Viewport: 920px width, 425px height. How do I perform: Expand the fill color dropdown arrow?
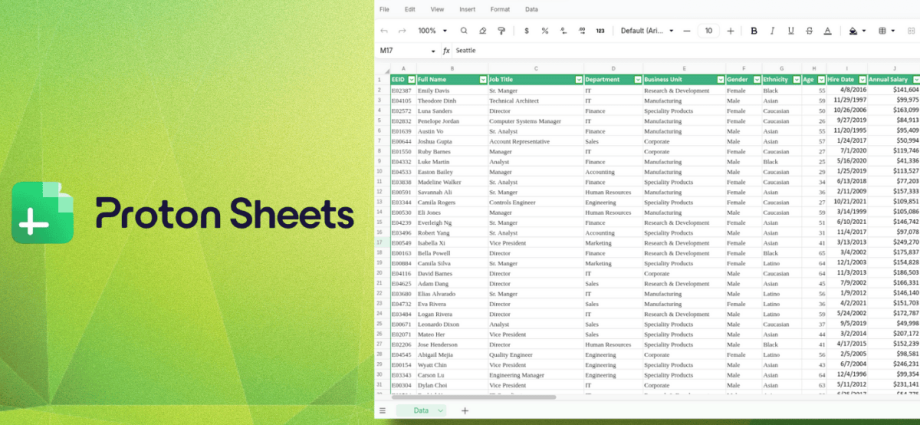pyautogui.click(x=864, y=31)
